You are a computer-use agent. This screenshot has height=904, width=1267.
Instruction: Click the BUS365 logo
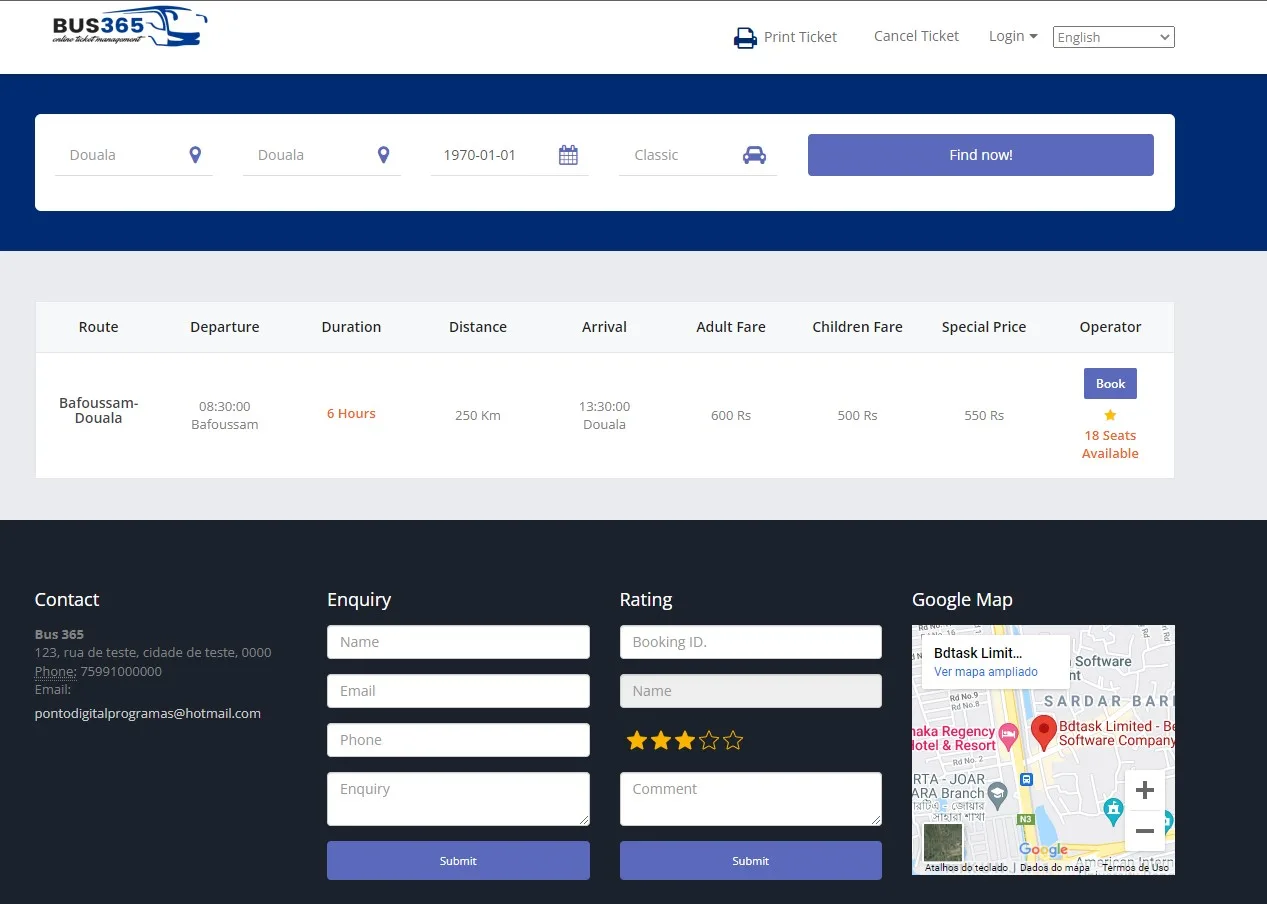[x=130, y=27]
